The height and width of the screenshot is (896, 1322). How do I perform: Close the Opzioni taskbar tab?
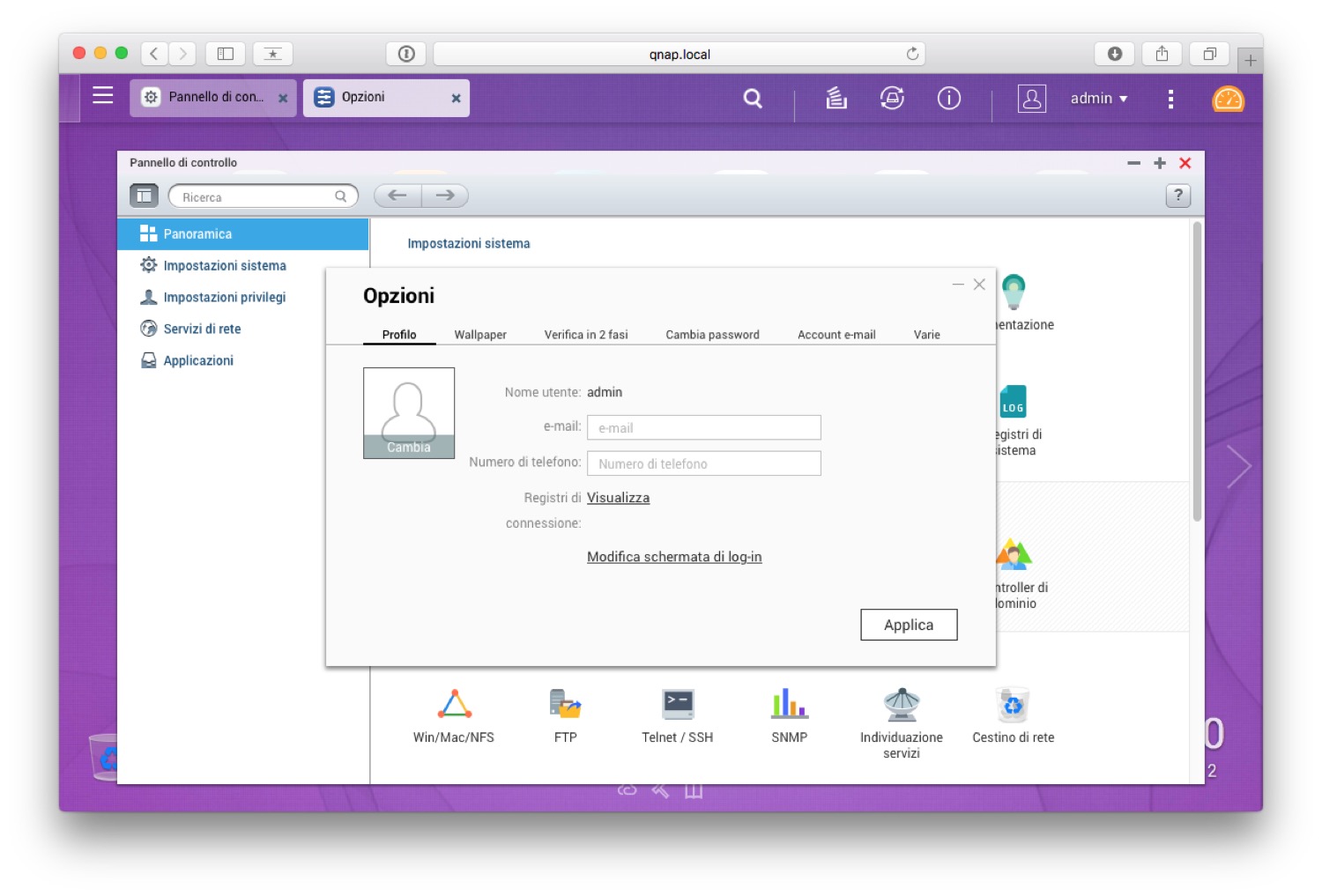coord(456,99)
